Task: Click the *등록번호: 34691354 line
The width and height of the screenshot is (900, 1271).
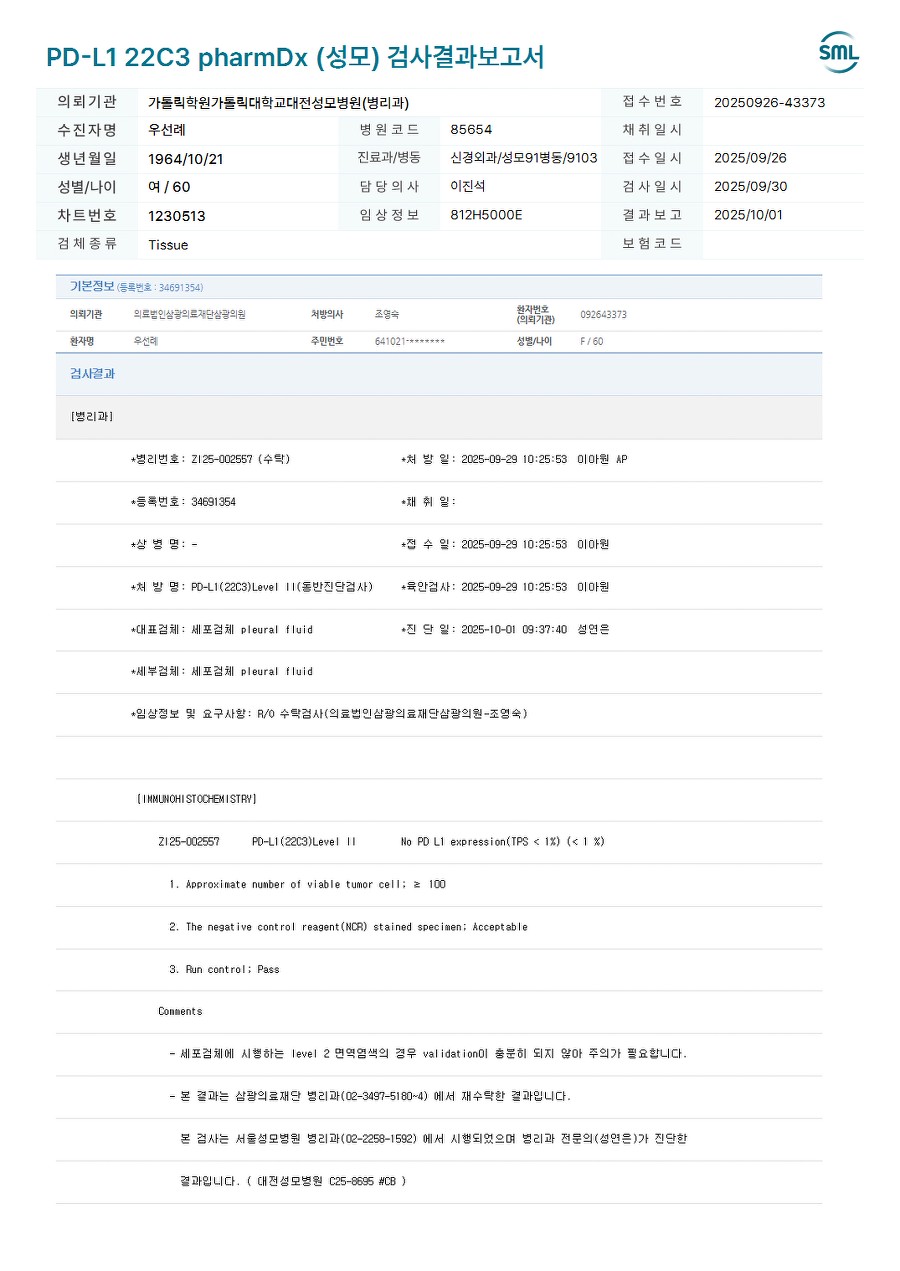Action: click(x=184, y=502)
